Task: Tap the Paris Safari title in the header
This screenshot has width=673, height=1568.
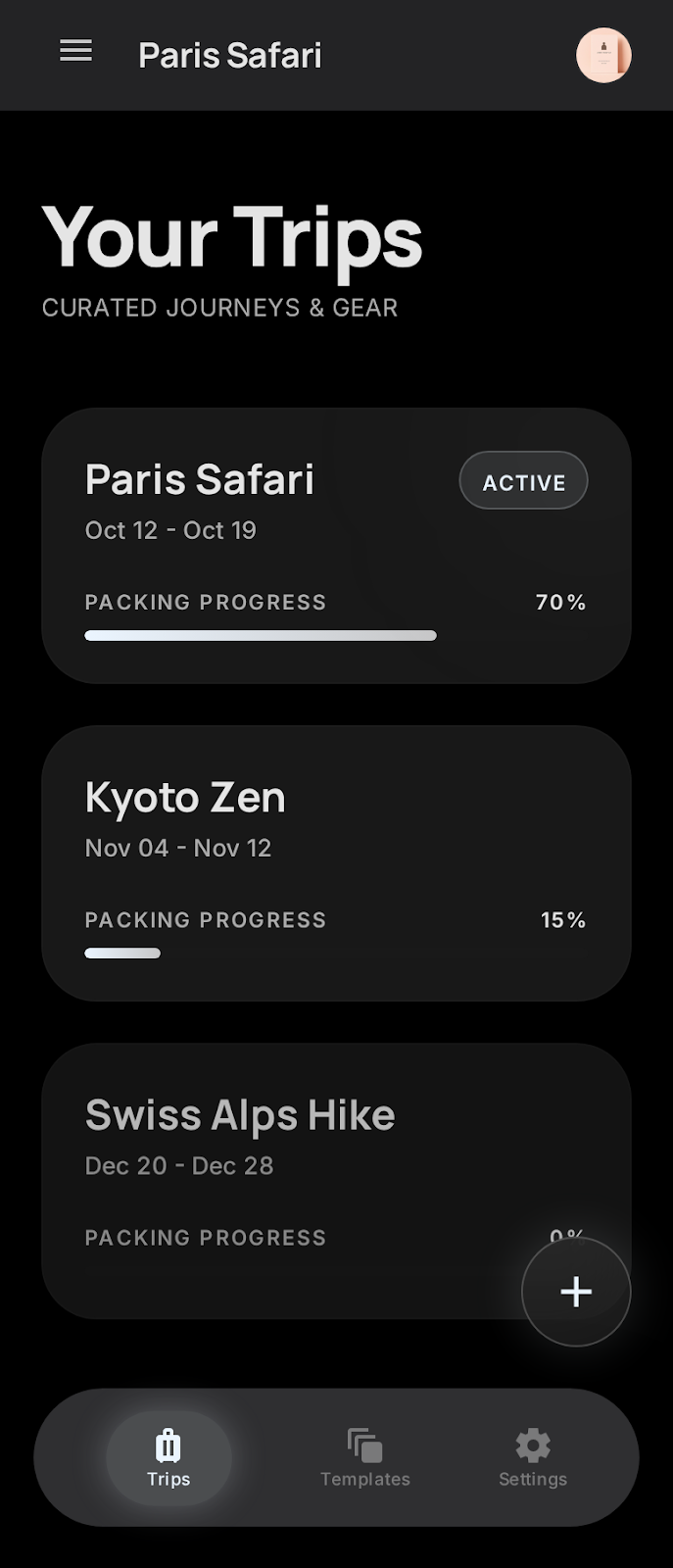Action: [229, 55]
